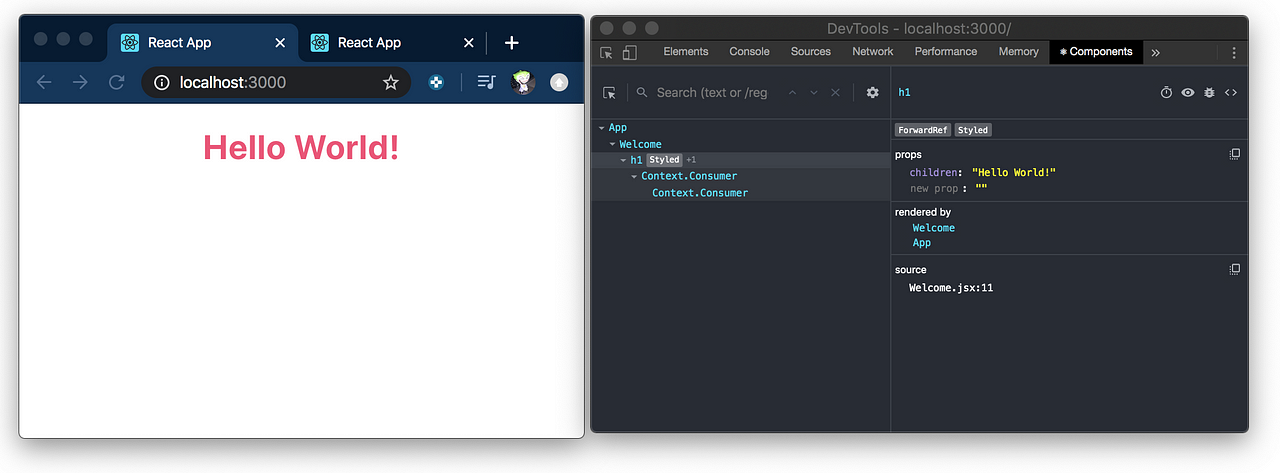The height and width of the screenshot is (473, 1280).
Task: Click the suspend component stopwatch icon
Action: click(1166, 92)
